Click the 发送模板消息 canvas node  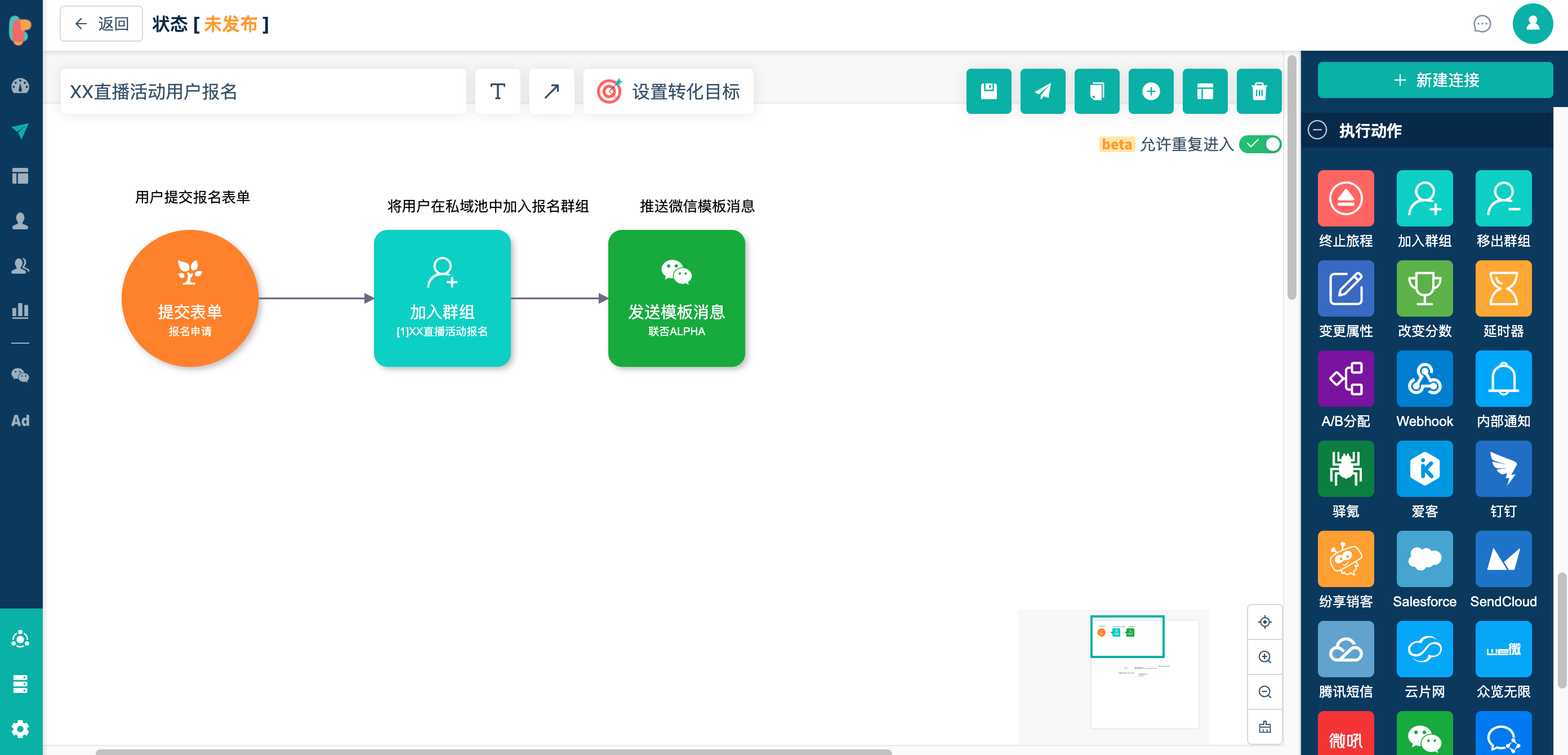pos(676,299)
